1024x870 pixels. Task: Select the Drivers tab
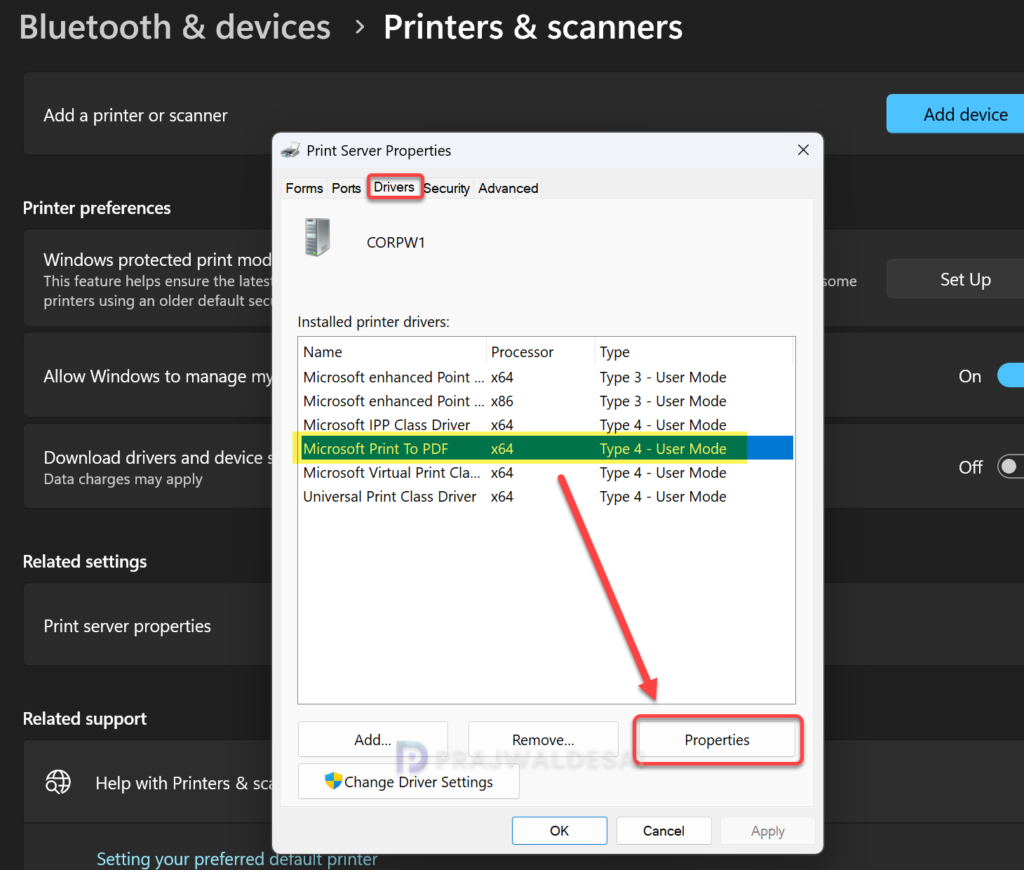point(394,187)
